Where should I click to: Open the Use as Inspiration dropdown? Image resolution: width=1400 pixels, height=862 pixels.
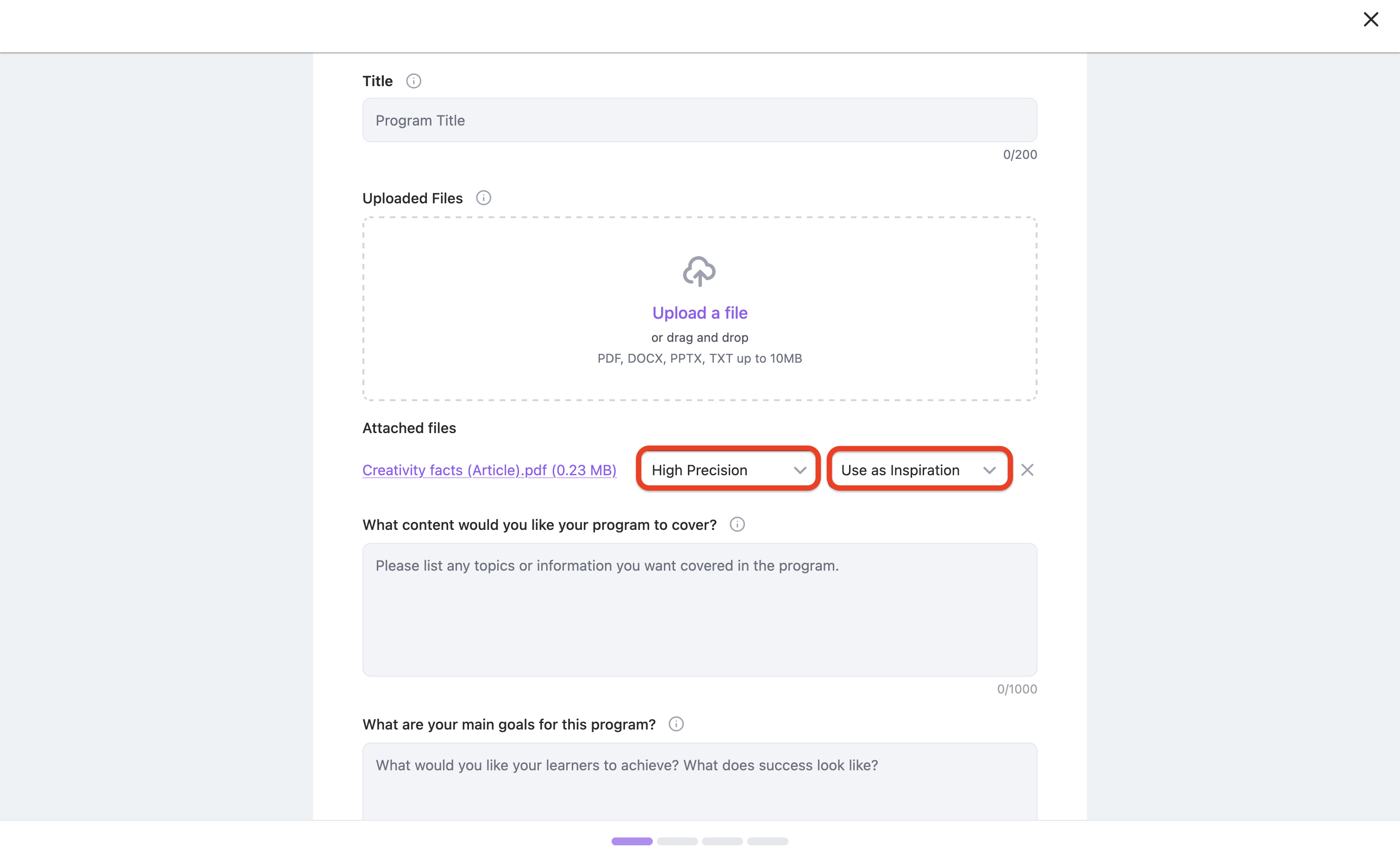click(x=919, y=469)
